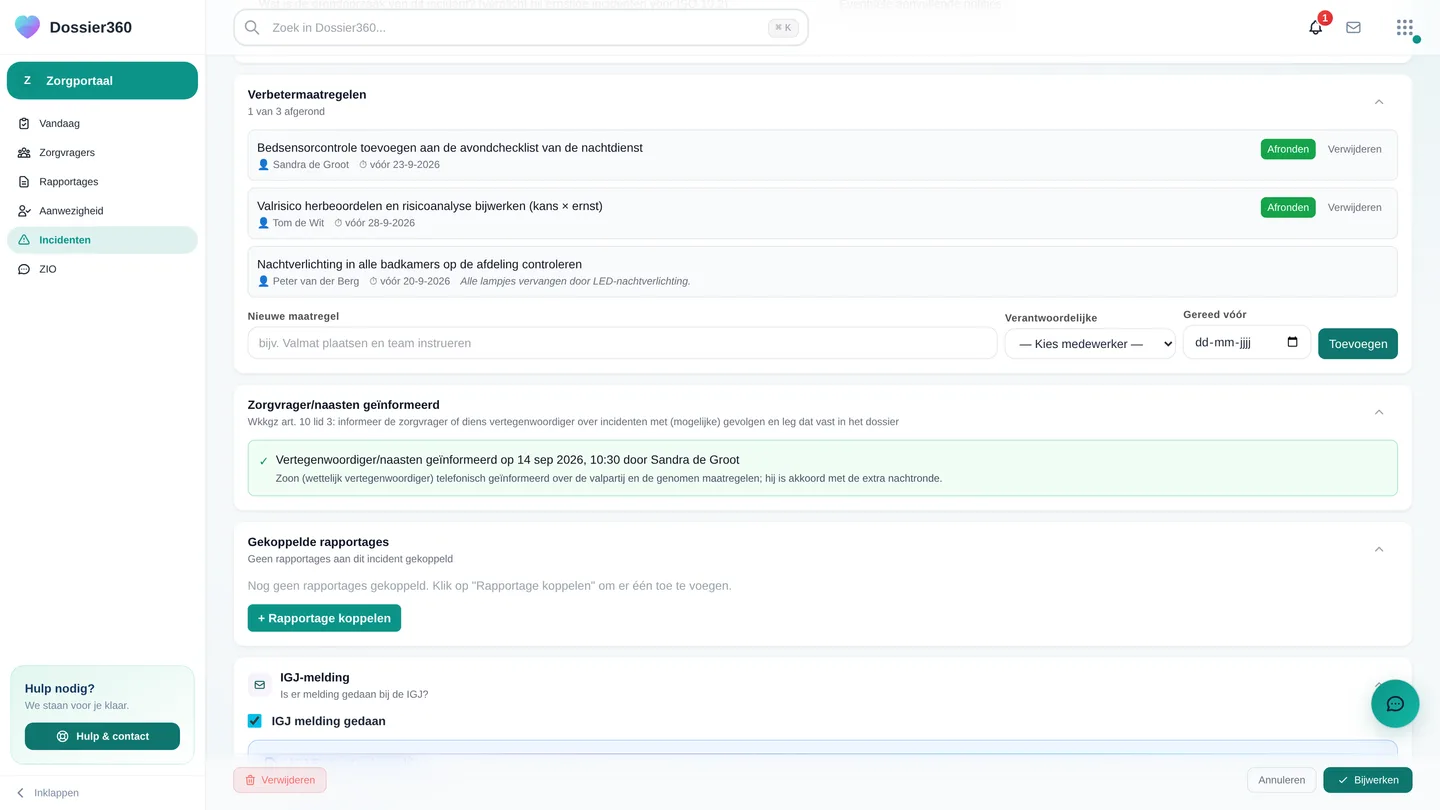Focus the Zoek in Dossier360 search field

(x=521, y=28)
